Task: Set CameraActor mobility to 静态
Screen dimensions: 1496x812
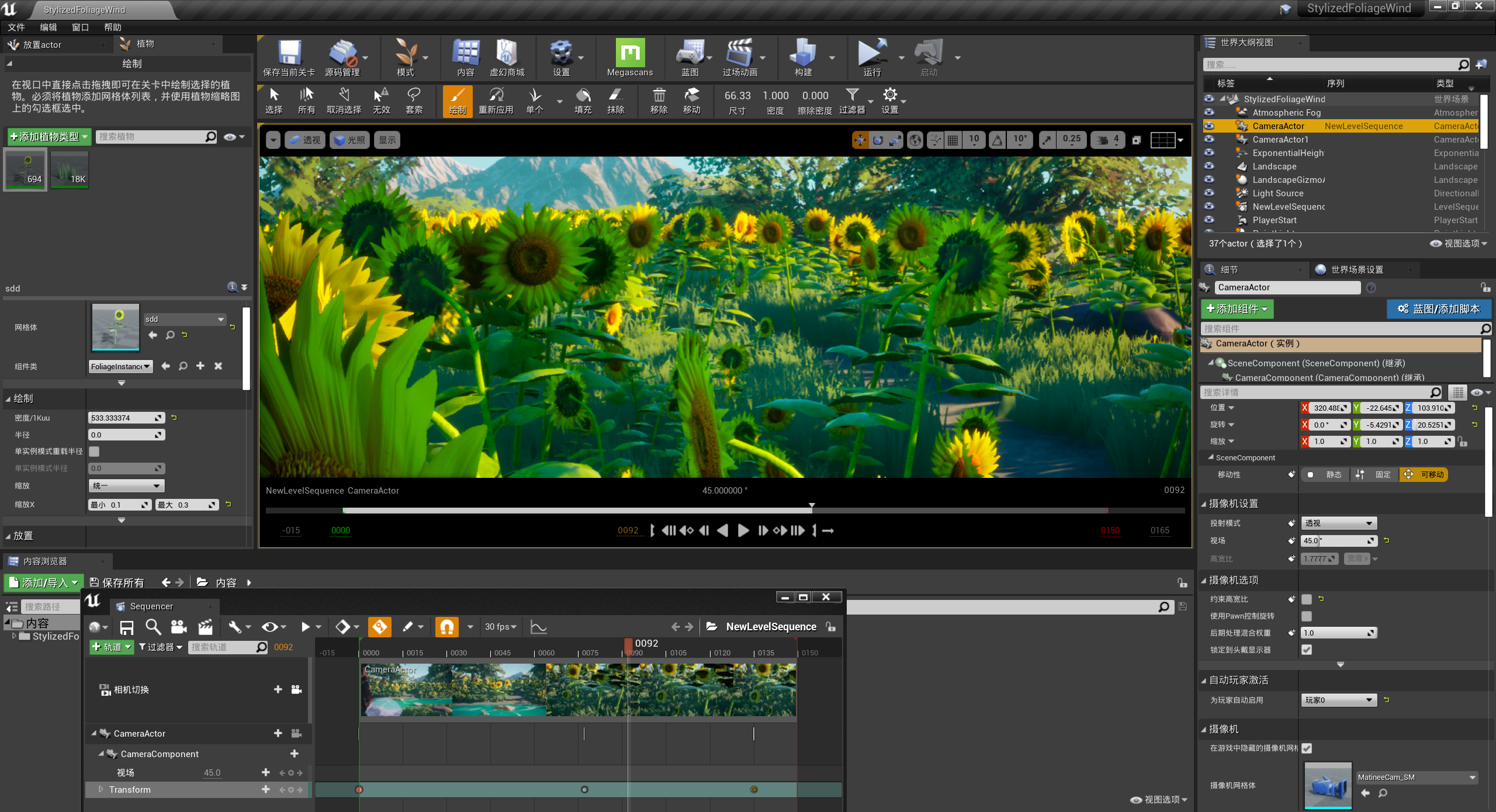Action: point(1332,474)
